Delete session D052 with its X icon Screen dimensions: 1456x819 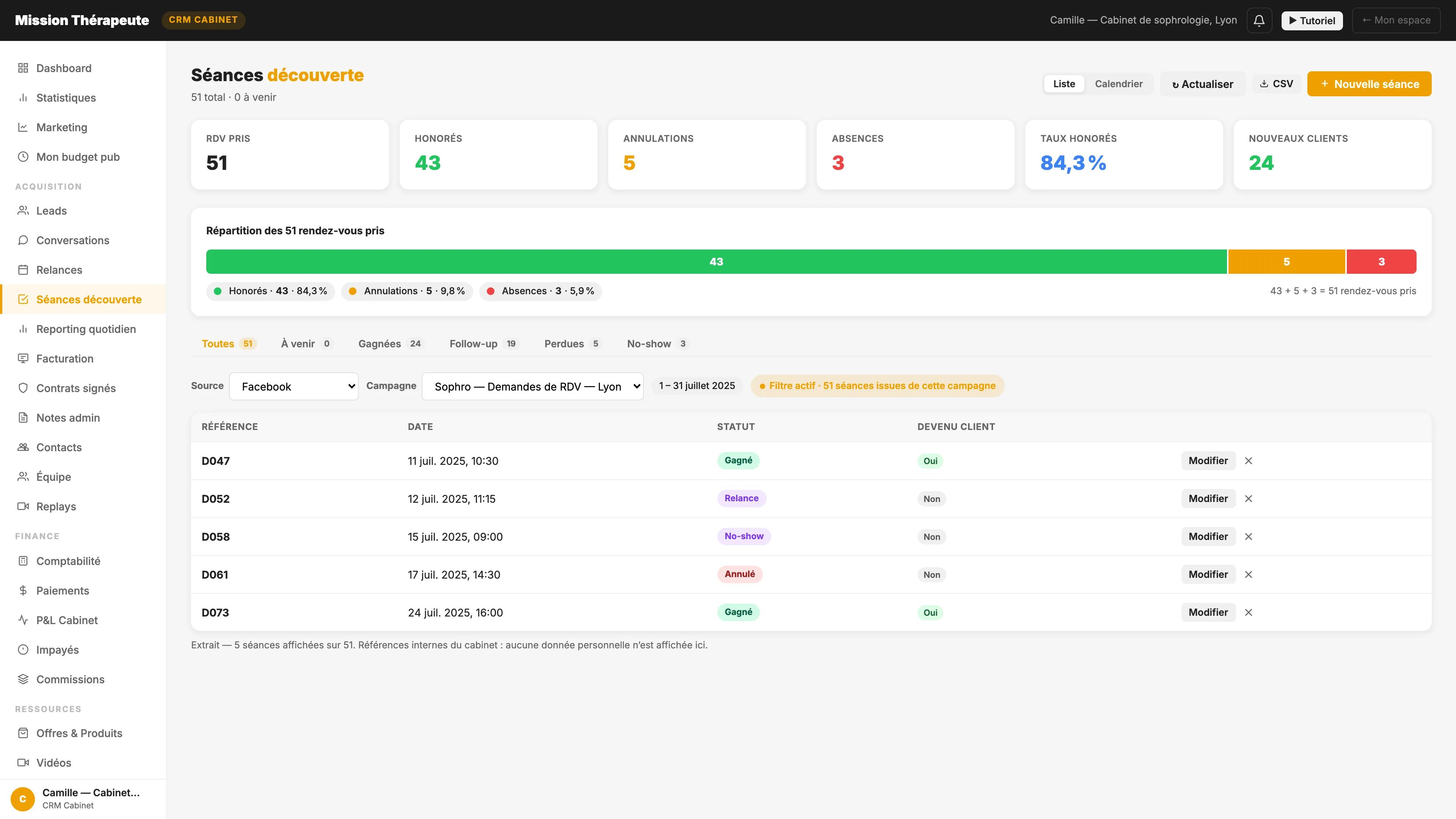click(1249, 499)
